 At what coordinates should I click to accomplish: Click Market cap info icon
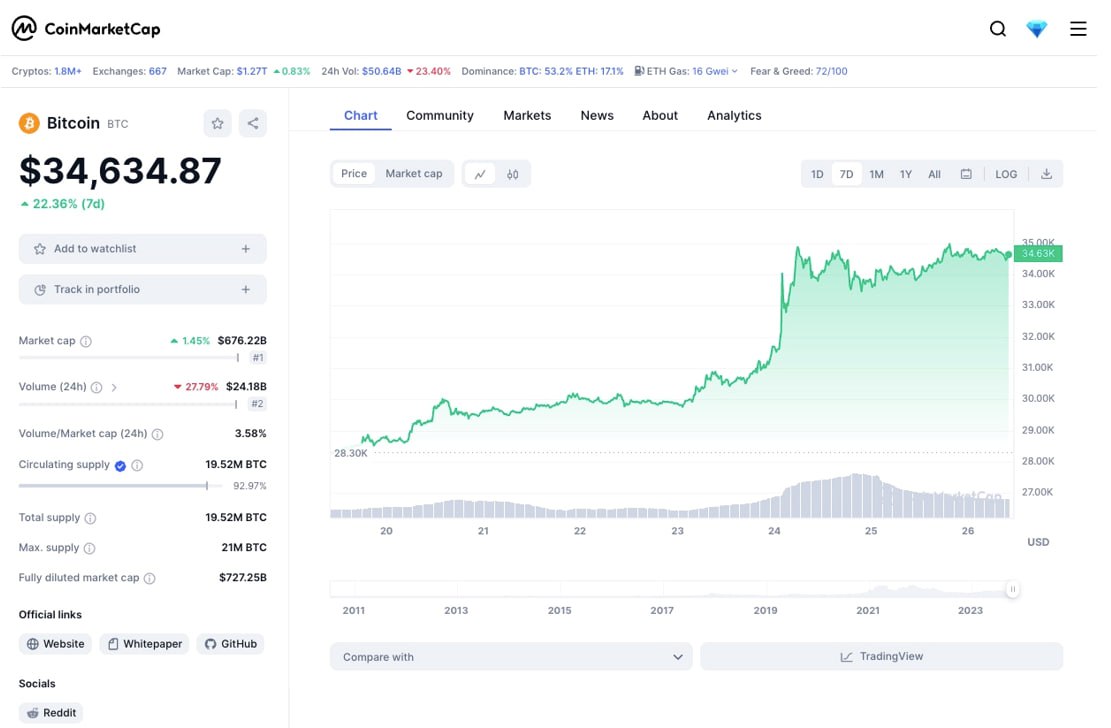86,341
